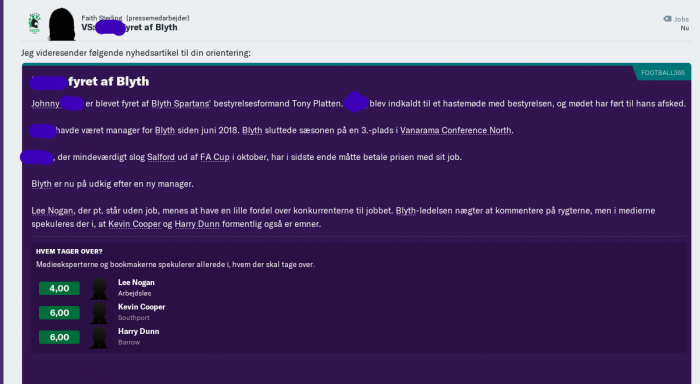Click Kevin Cooper link in article text
Image resolution: width=700 pixels, height=384 pixels.
coord(134,224)
